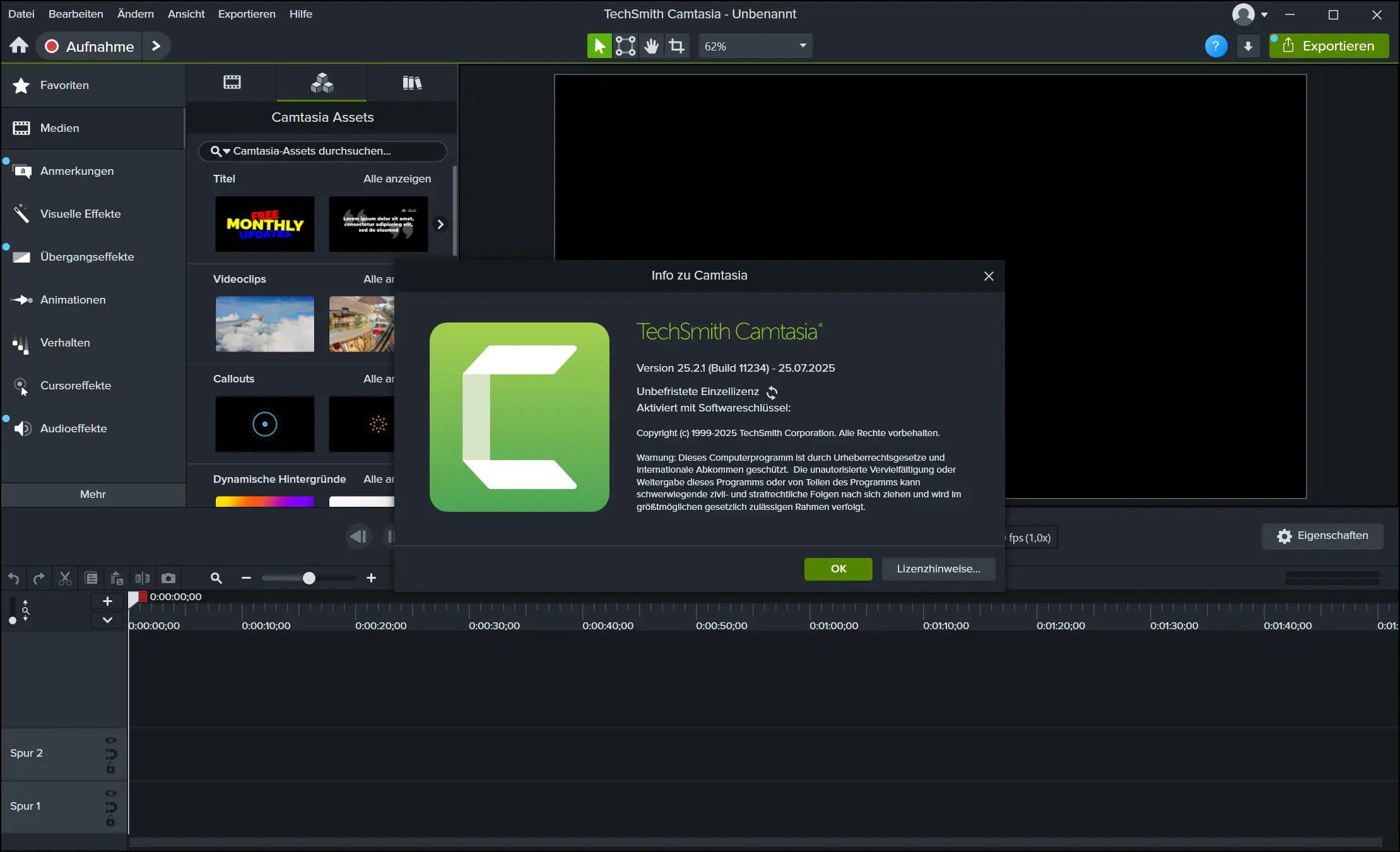Expand the user account dropdown arrow
Screen dimensions: 1400x852
click(1264, 15)
